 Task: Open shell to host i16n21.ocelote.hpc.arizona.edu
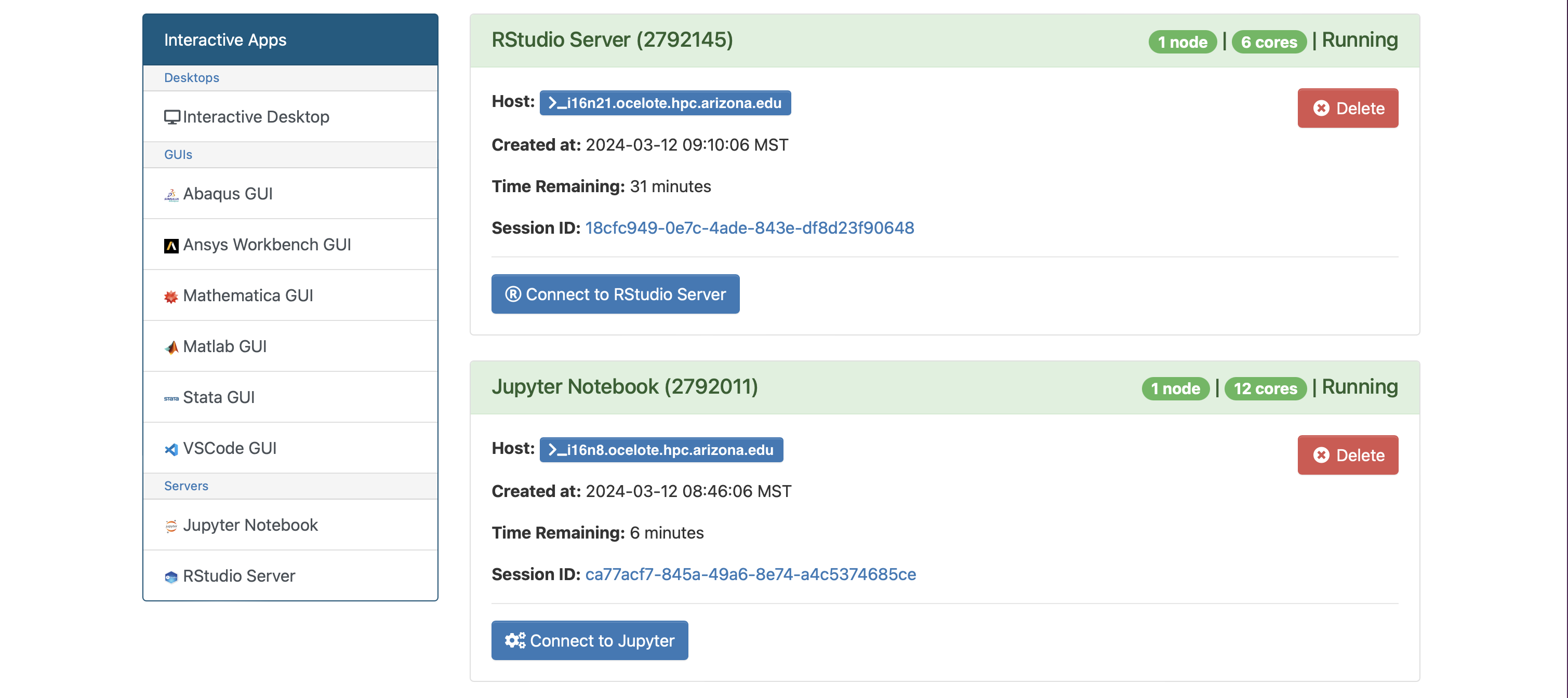(665, 103)
